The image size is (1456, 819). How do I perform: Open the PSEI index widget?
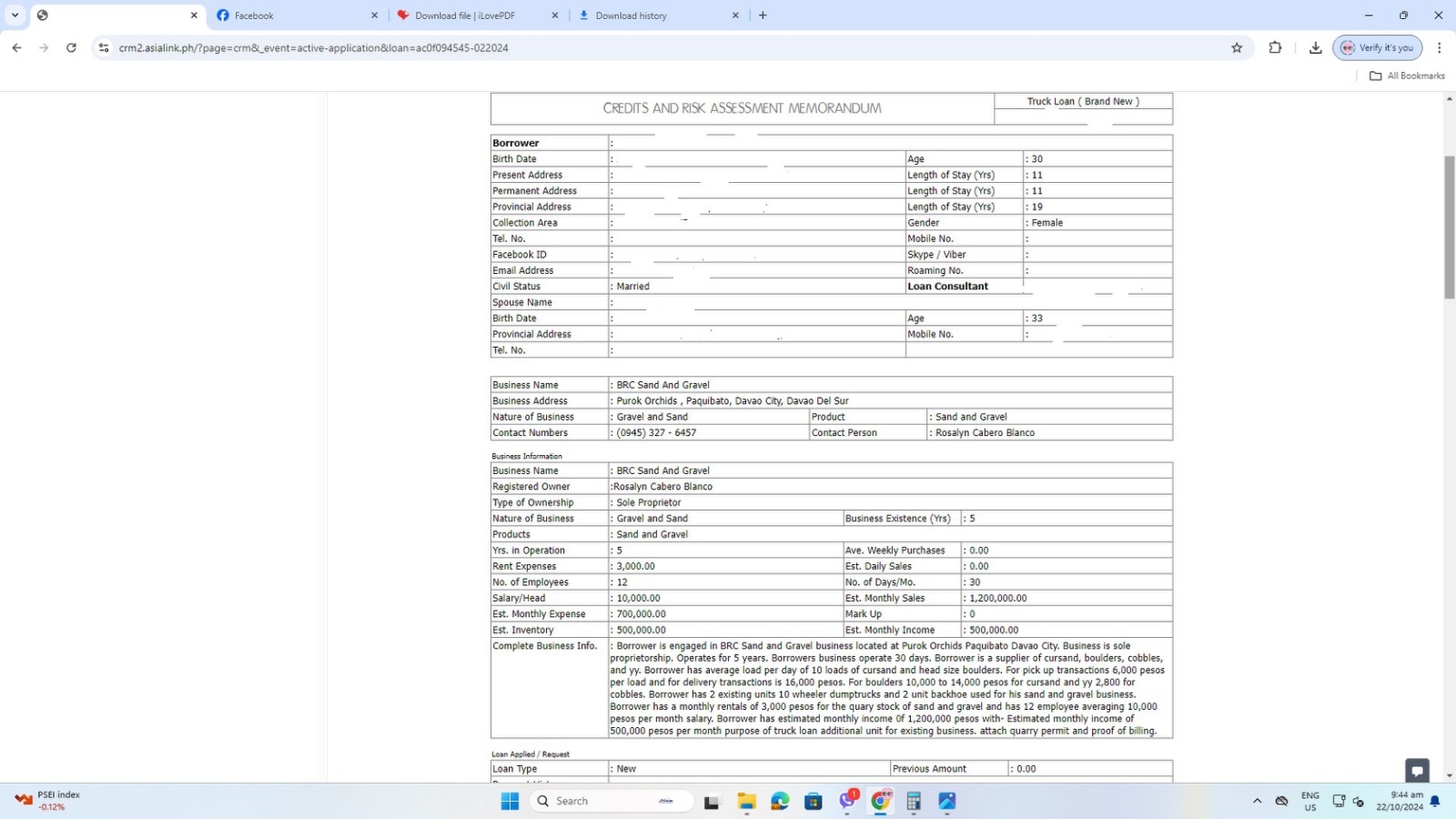[48, 801]
